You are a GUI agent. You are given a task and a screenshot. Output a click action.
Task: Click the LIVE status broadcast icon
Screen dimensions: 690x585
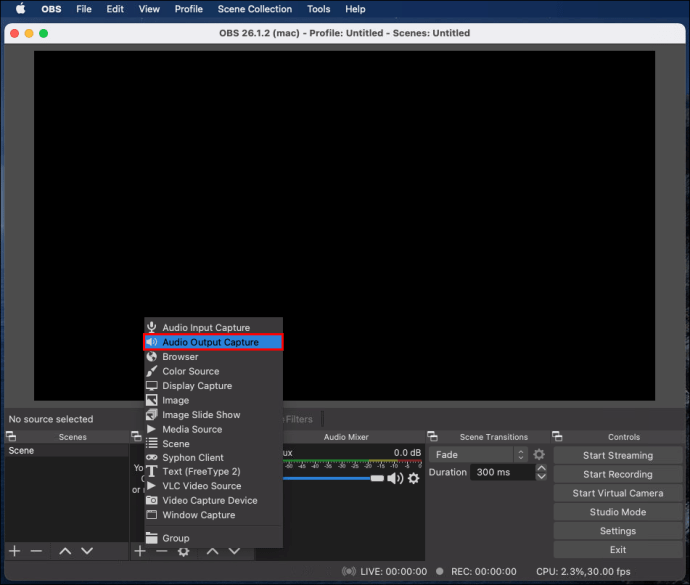pos(349,571)
